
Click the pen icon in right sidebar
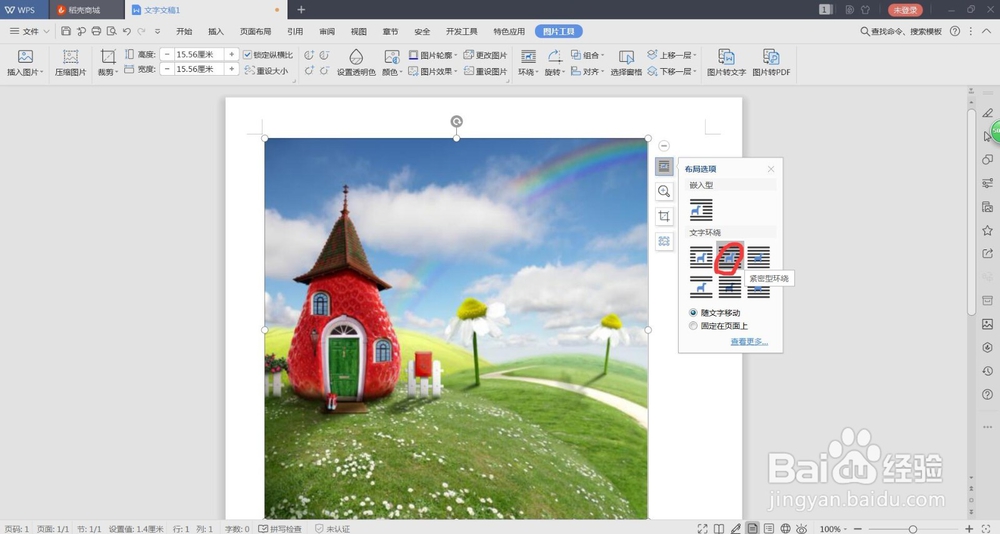click(x=987, y=113)
